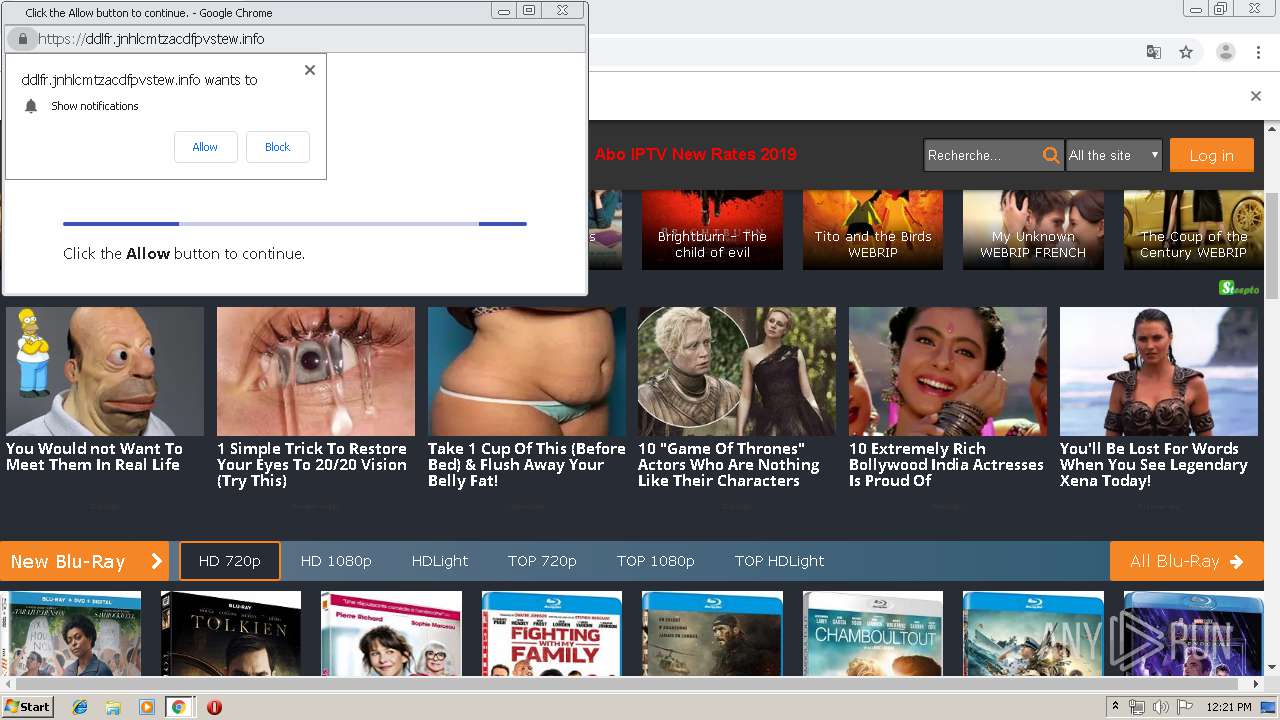Open the All the site dropdown
The image size is (1280, 720).
[1114, 155]
